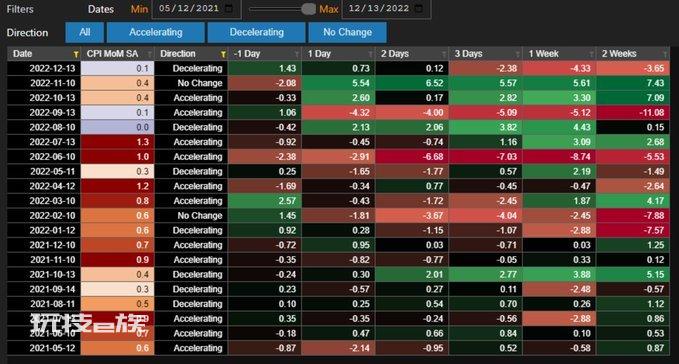Click the filter icon on 1 Week column
Viewport: 679px width, 364px height.
[591, 54]
